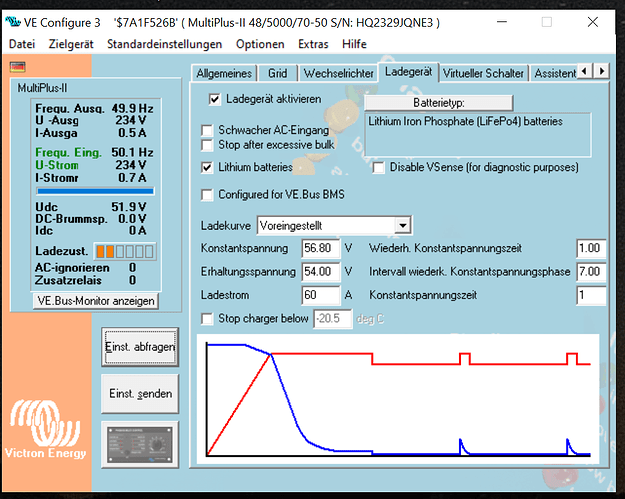
Task: Switch to the Wechselrichter tab
Action: tap(338, 73)
